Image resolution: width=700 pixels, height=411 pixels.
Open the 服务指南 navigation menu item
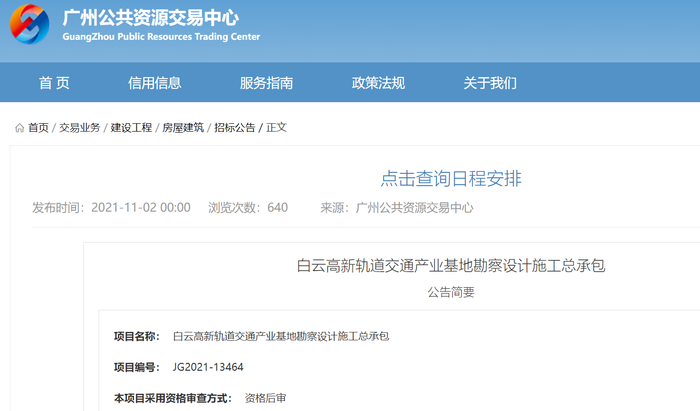click(x=266, y=83)
